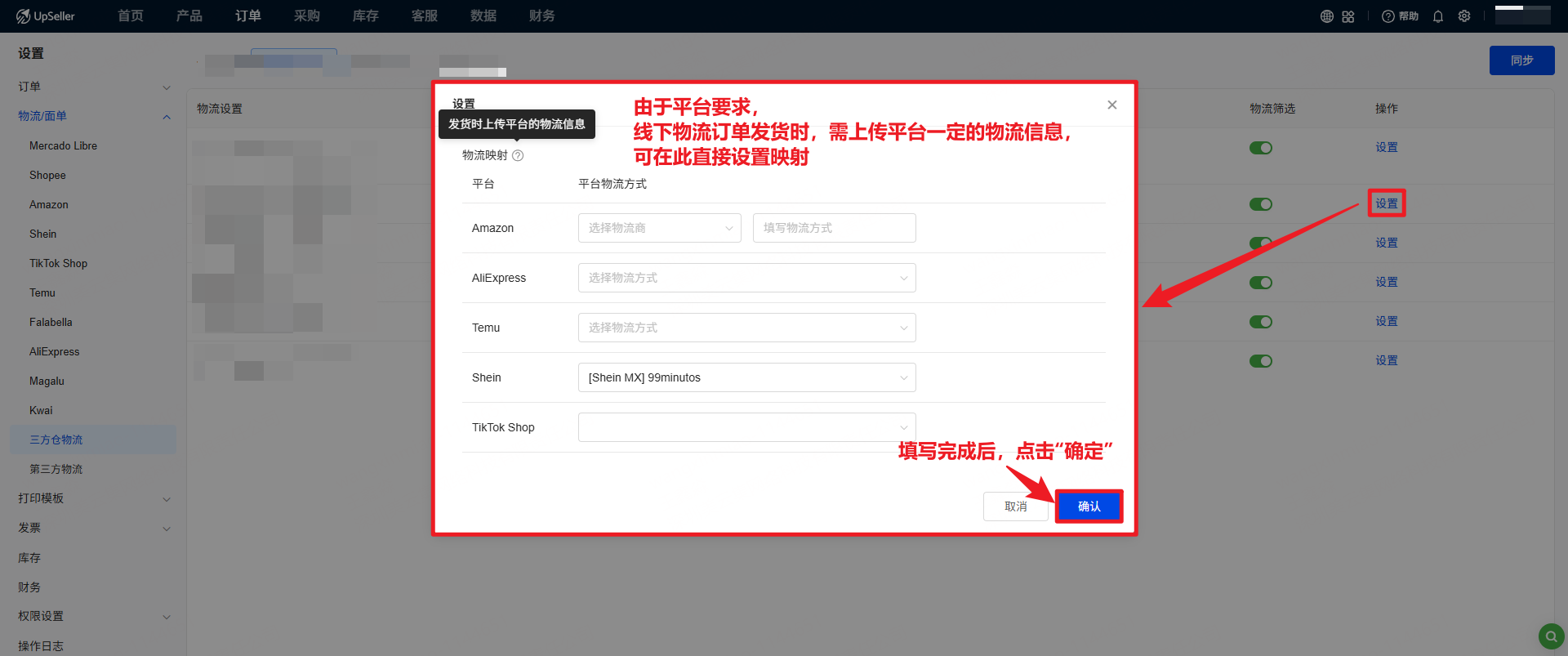The height and width of the screenshot is (656, 1568).
Task: Click the blue 确认 button
Action: tap(1089, 507)
